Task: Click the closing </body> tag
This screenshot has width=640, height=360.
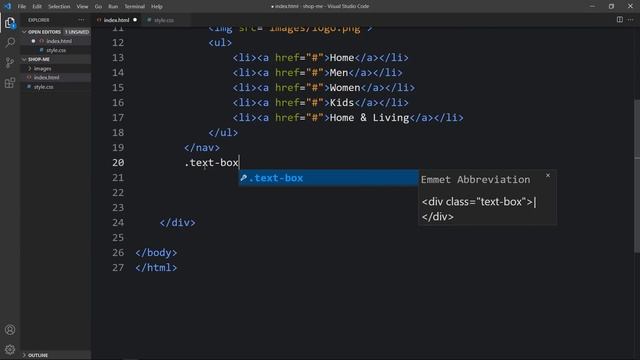Action: tap(156, 253)
